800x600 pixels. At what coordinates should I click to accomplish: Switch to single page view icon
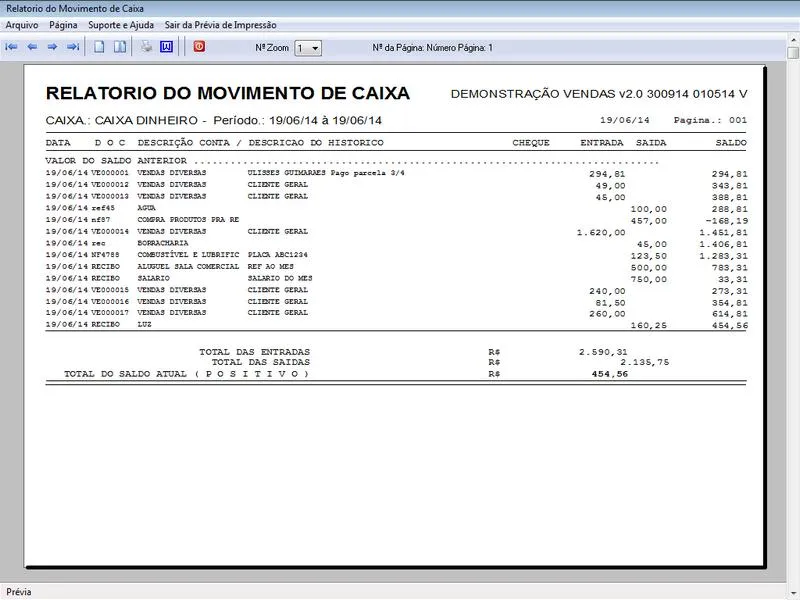click(99, 47)
